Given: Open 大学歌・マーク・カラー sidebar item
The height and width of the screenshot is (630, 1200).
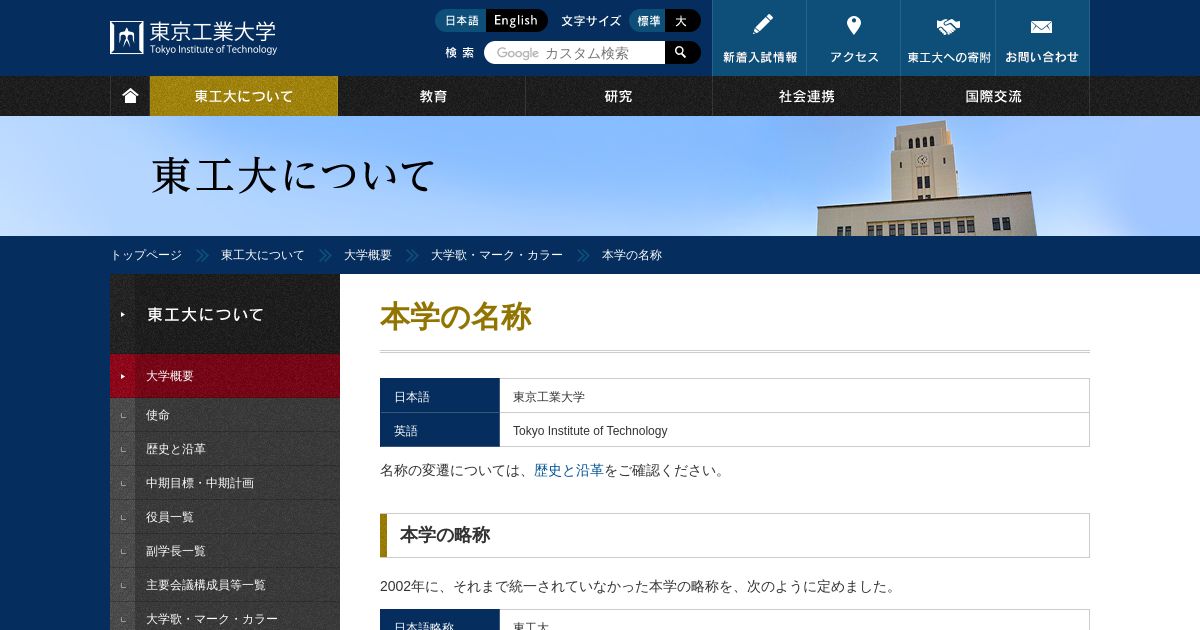Looking at the screenshot, I should 225,618.
